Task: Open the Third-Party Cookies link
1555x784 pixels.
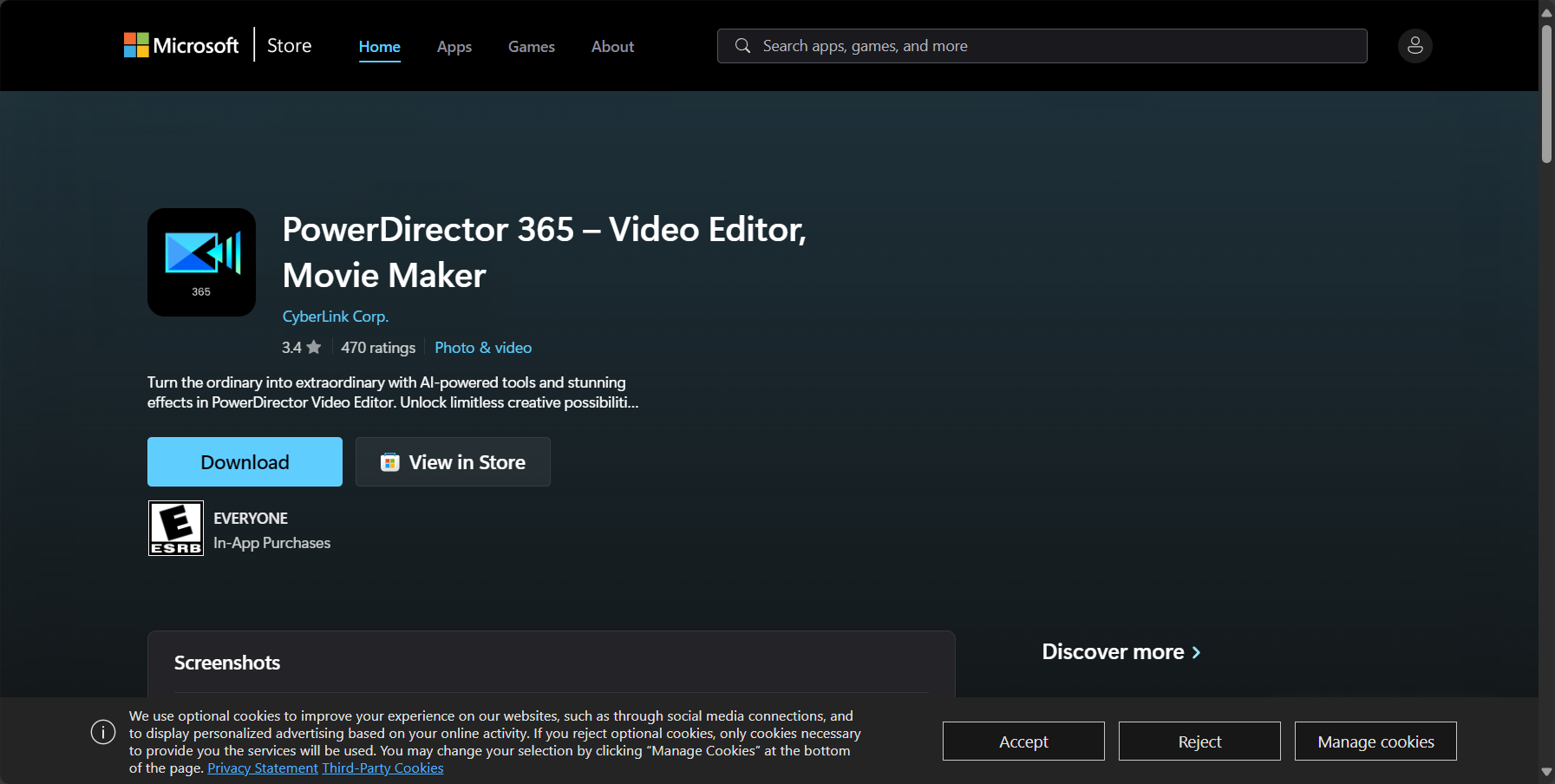Action: 382,768
